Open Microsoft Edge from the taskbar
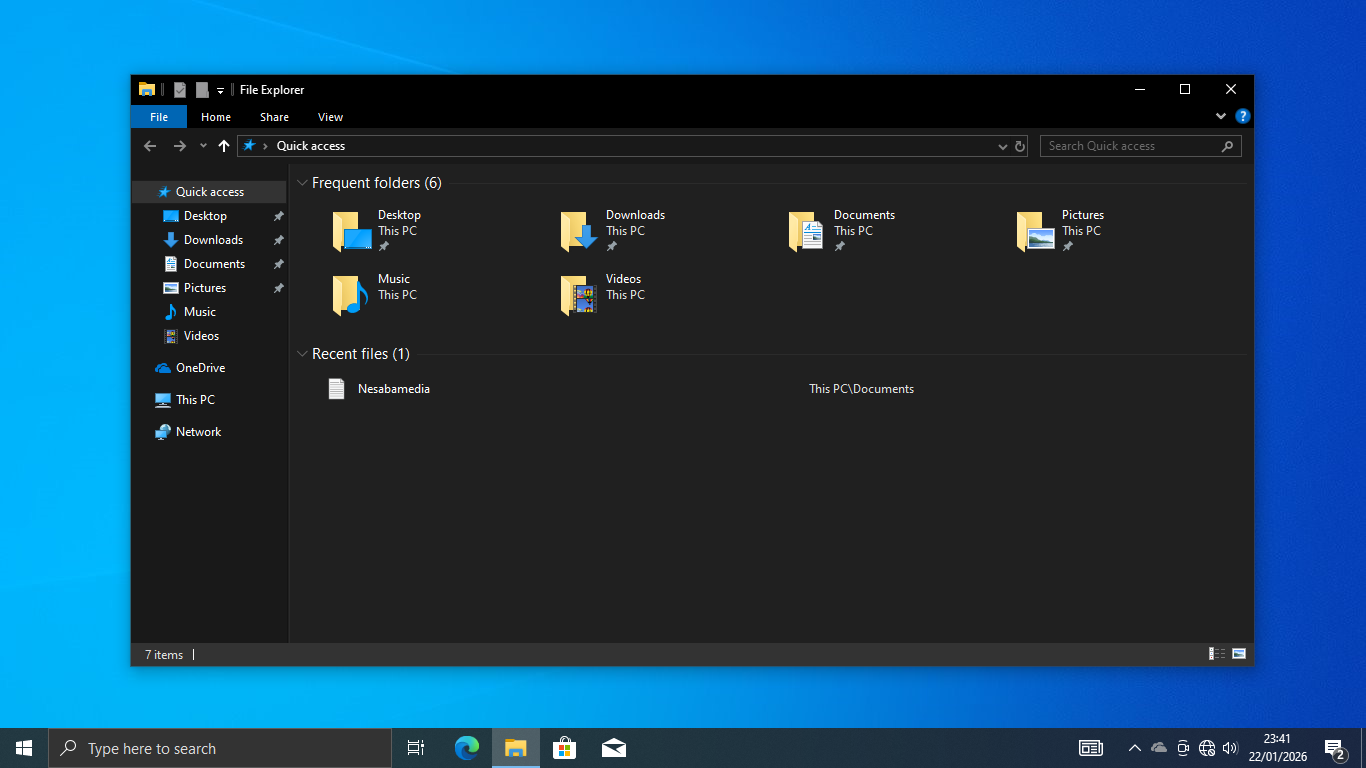Viewport: 1366px width, 768px height. tap(467, 748)
